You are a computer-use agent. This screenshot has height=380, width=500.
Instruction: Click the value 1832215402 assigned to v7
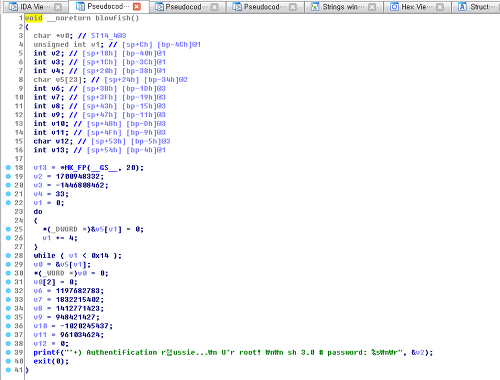79,300
